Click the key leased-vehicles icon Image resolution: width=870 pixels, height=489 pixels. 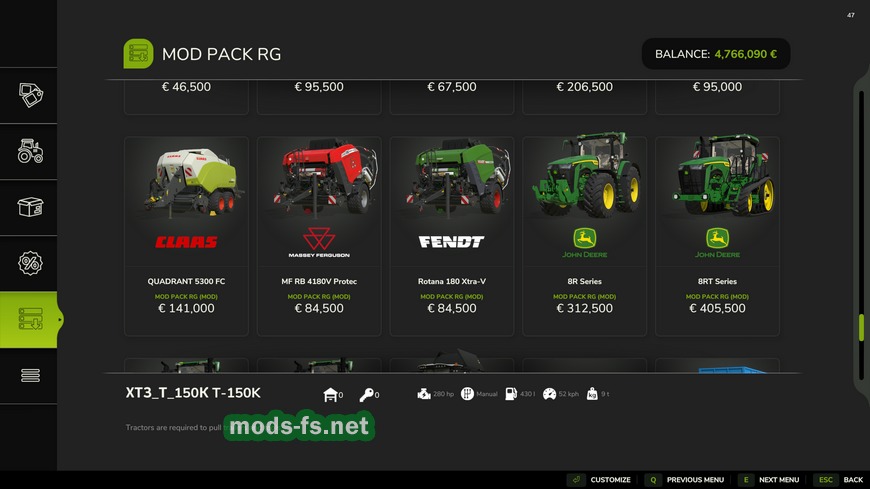366,395
